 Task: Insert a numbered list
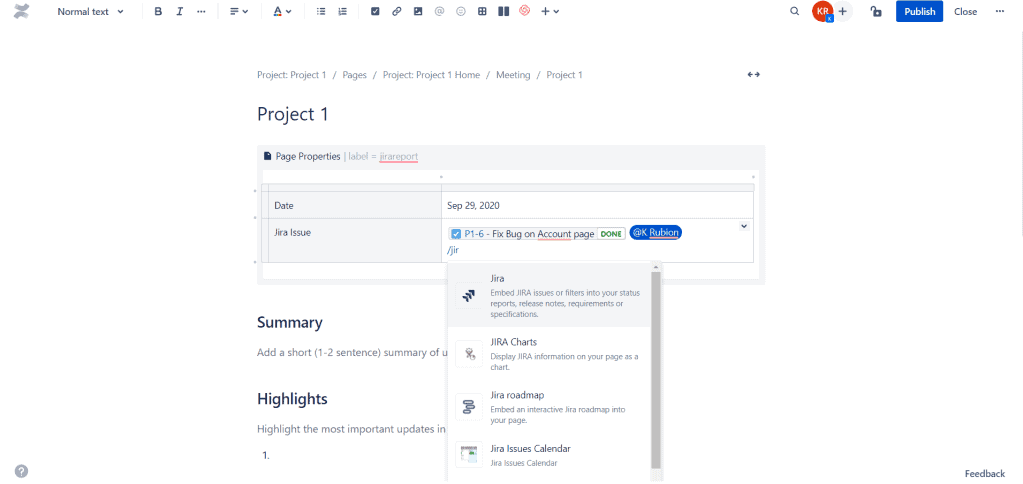[x=343, y=12]
